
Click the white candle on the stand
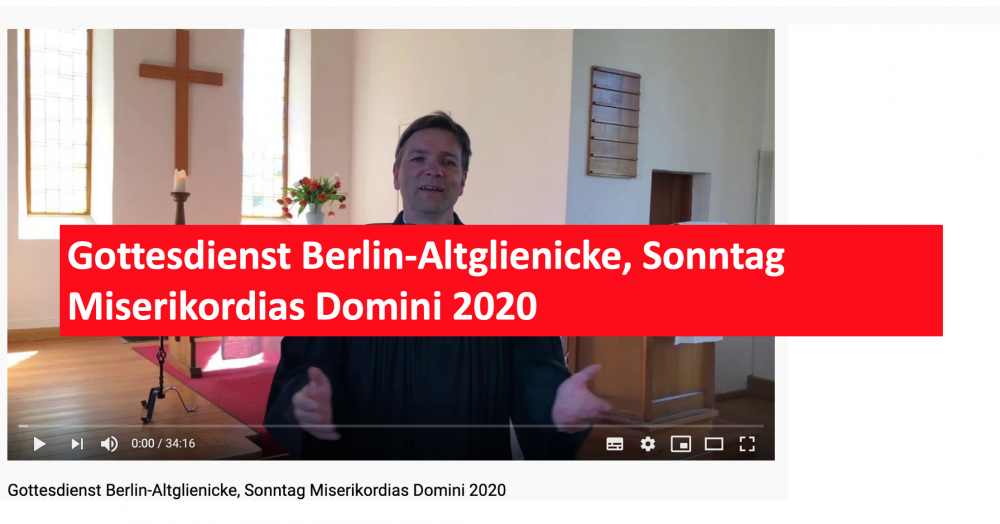point(180,181)
